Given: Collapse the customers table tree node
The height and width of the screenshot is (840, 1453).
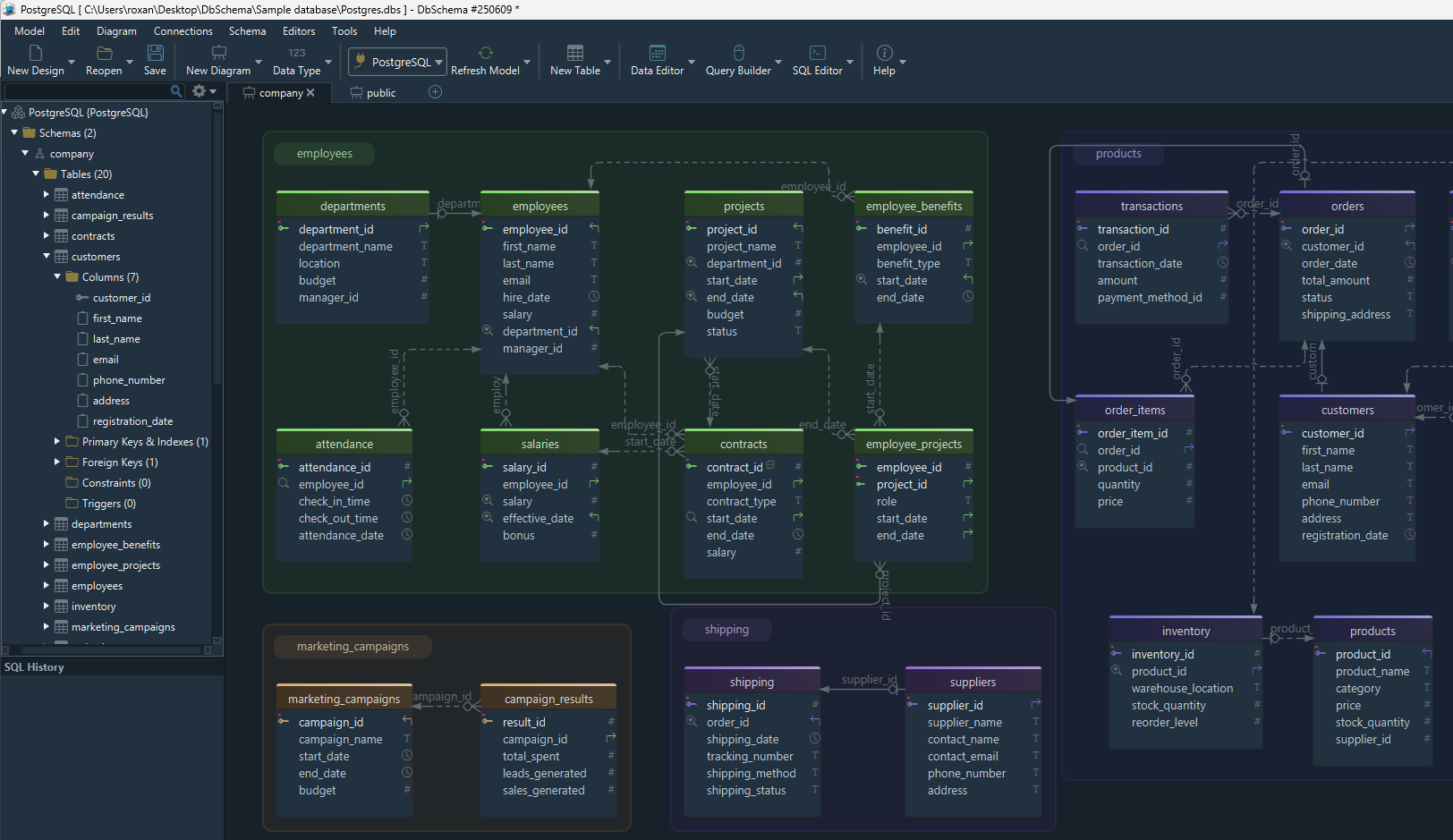Looking at the screenshot, I should click(47, 256).
